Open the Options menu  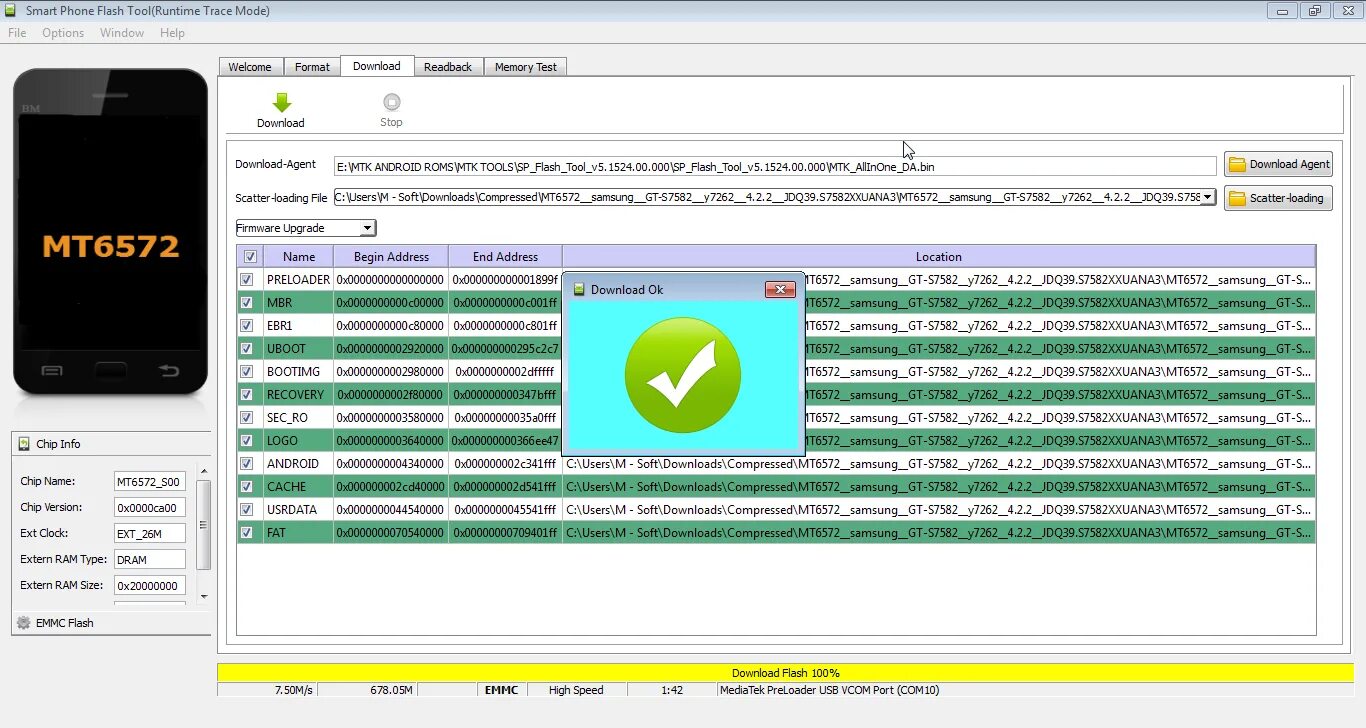(63, 33)
